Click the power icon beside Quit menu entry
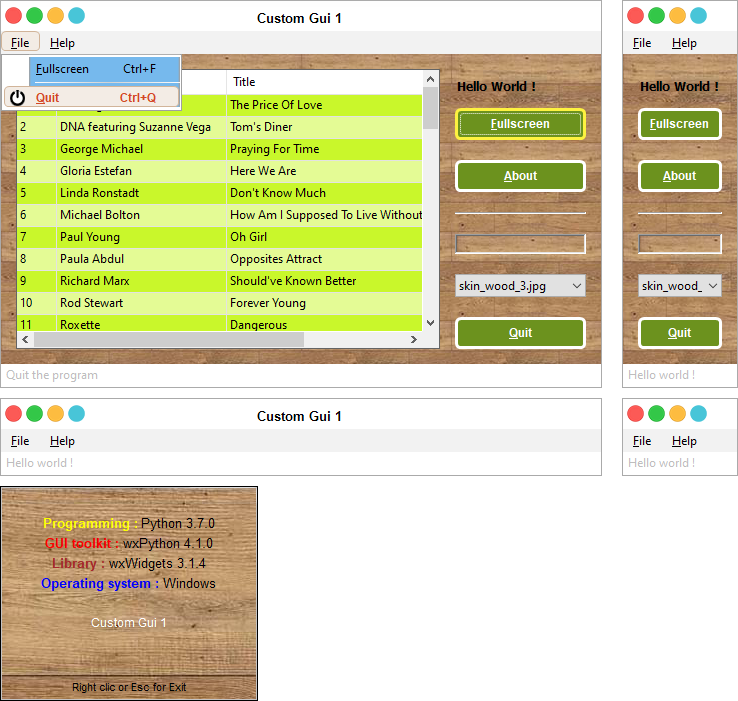This screenshot has height=701, width=738. coord(17,98)
